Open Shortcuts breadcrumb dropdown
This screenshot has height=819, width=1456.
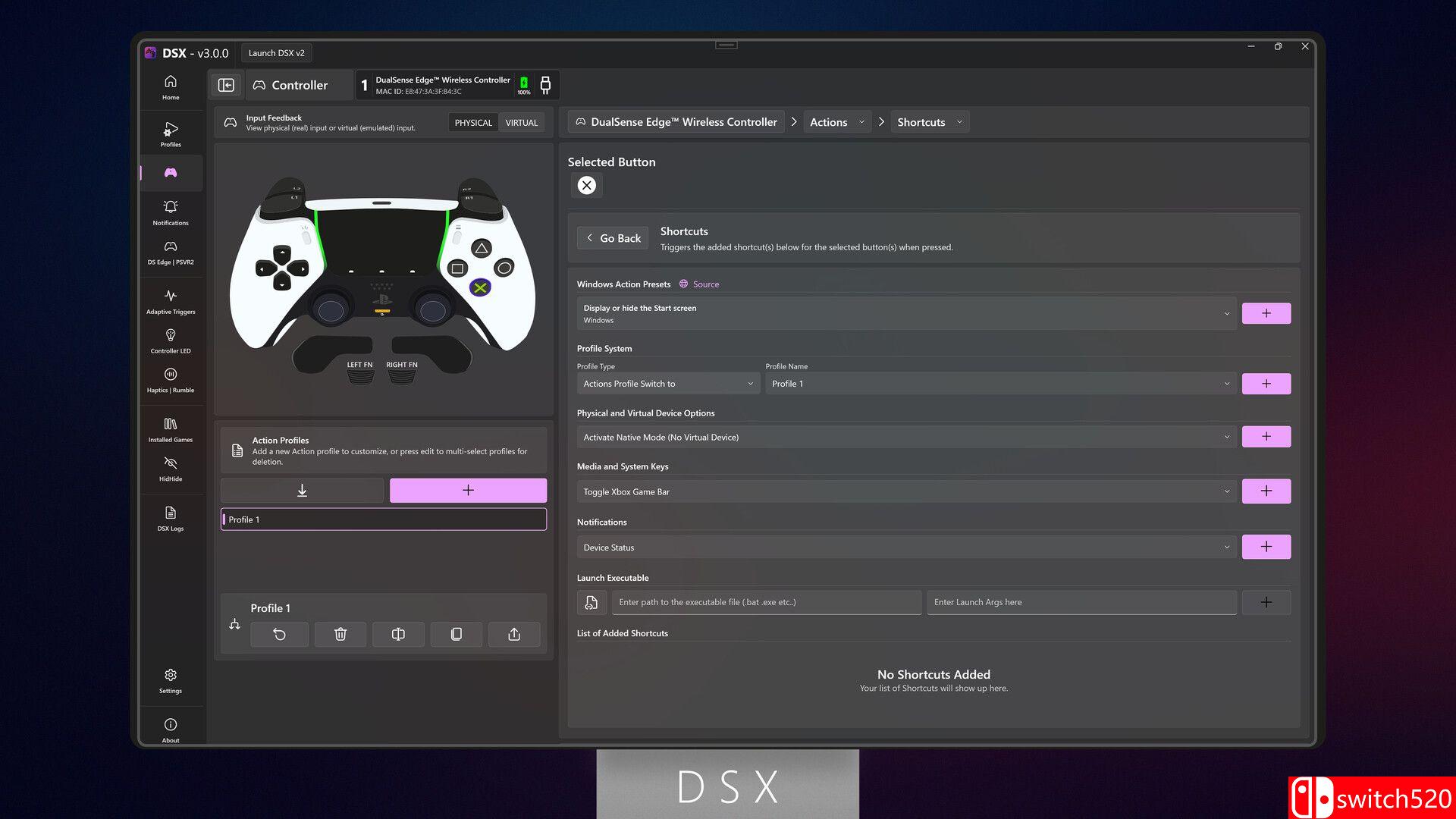point(930,122)
